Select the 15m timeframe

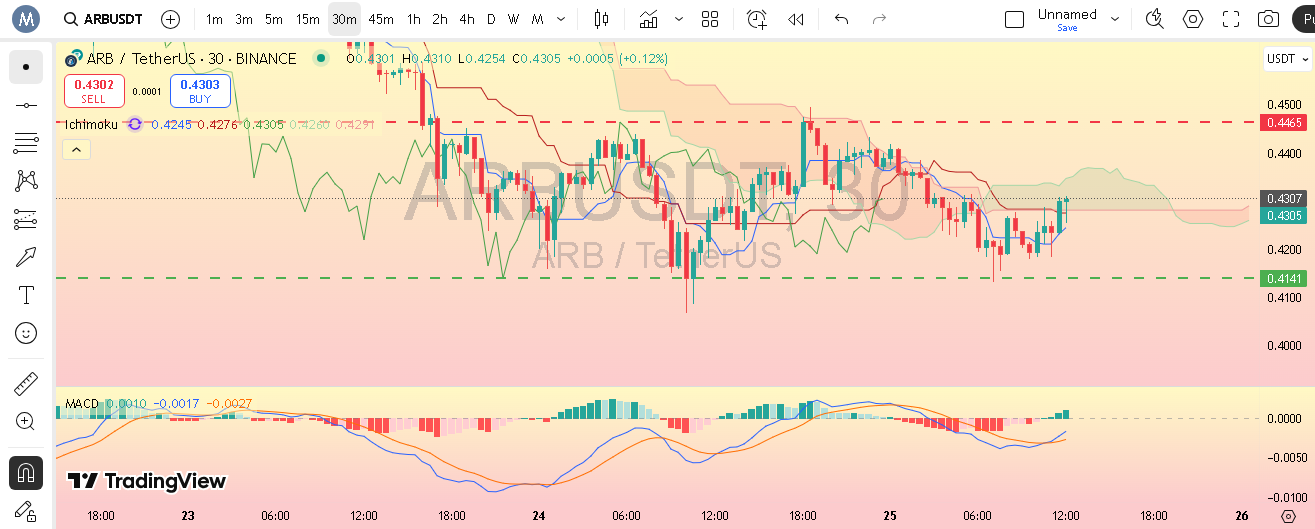point(308,19)
